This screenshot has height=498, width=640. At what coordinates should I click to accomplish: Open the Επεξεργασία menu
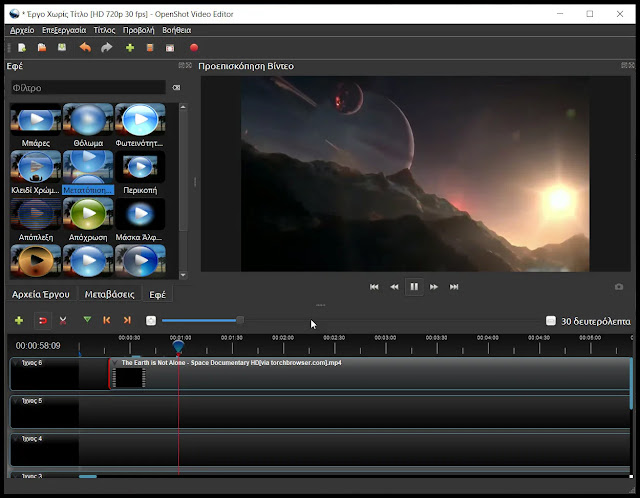point(64,30)
